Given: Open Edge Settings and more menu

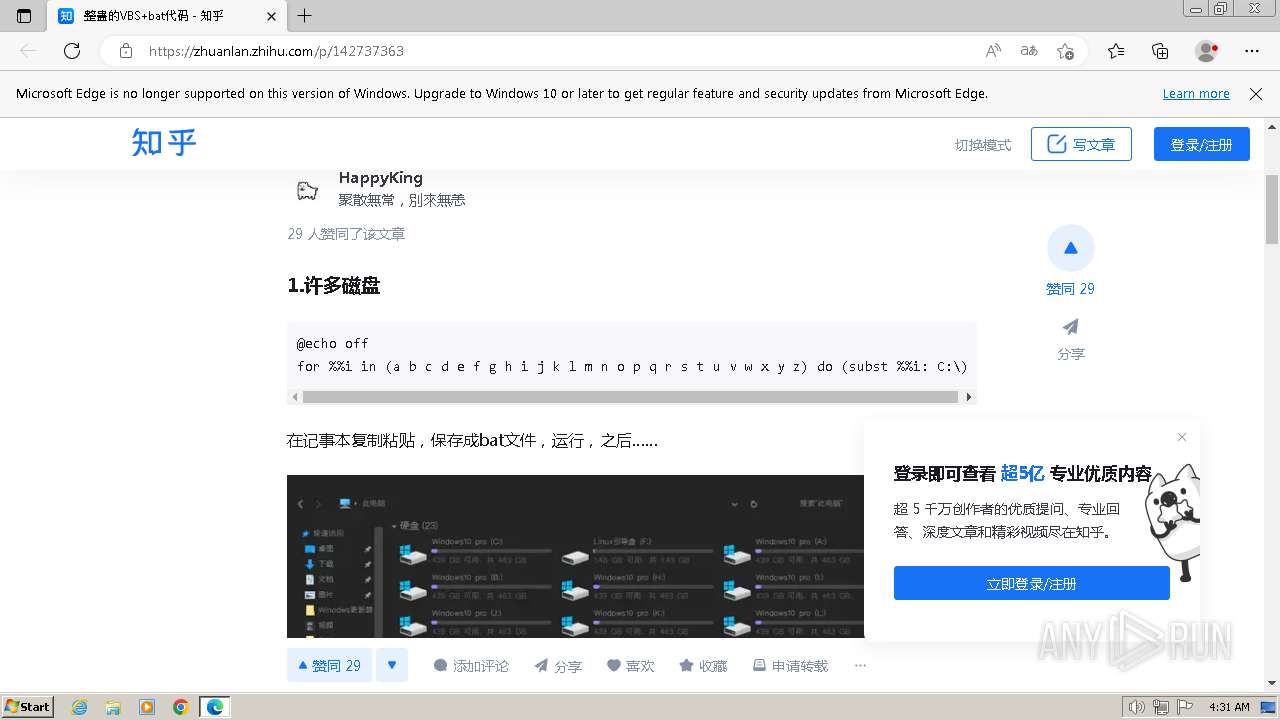Looking at the screenshot, I should 1252,51.
